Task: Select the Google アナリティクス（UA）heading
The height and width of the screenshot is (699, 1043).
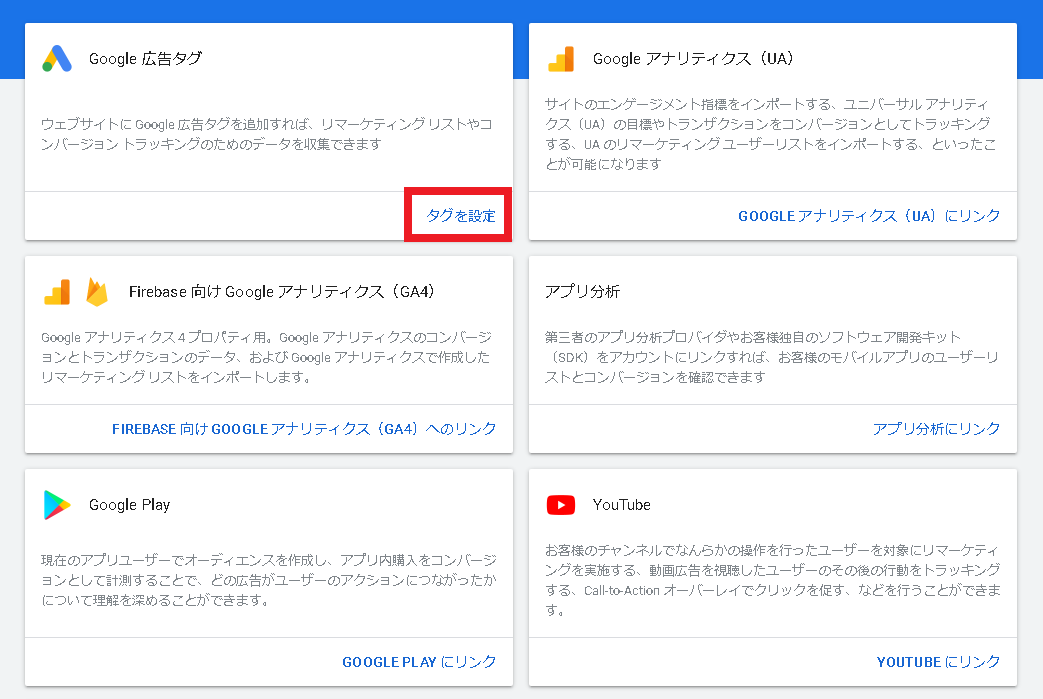Action: [694, 59]
